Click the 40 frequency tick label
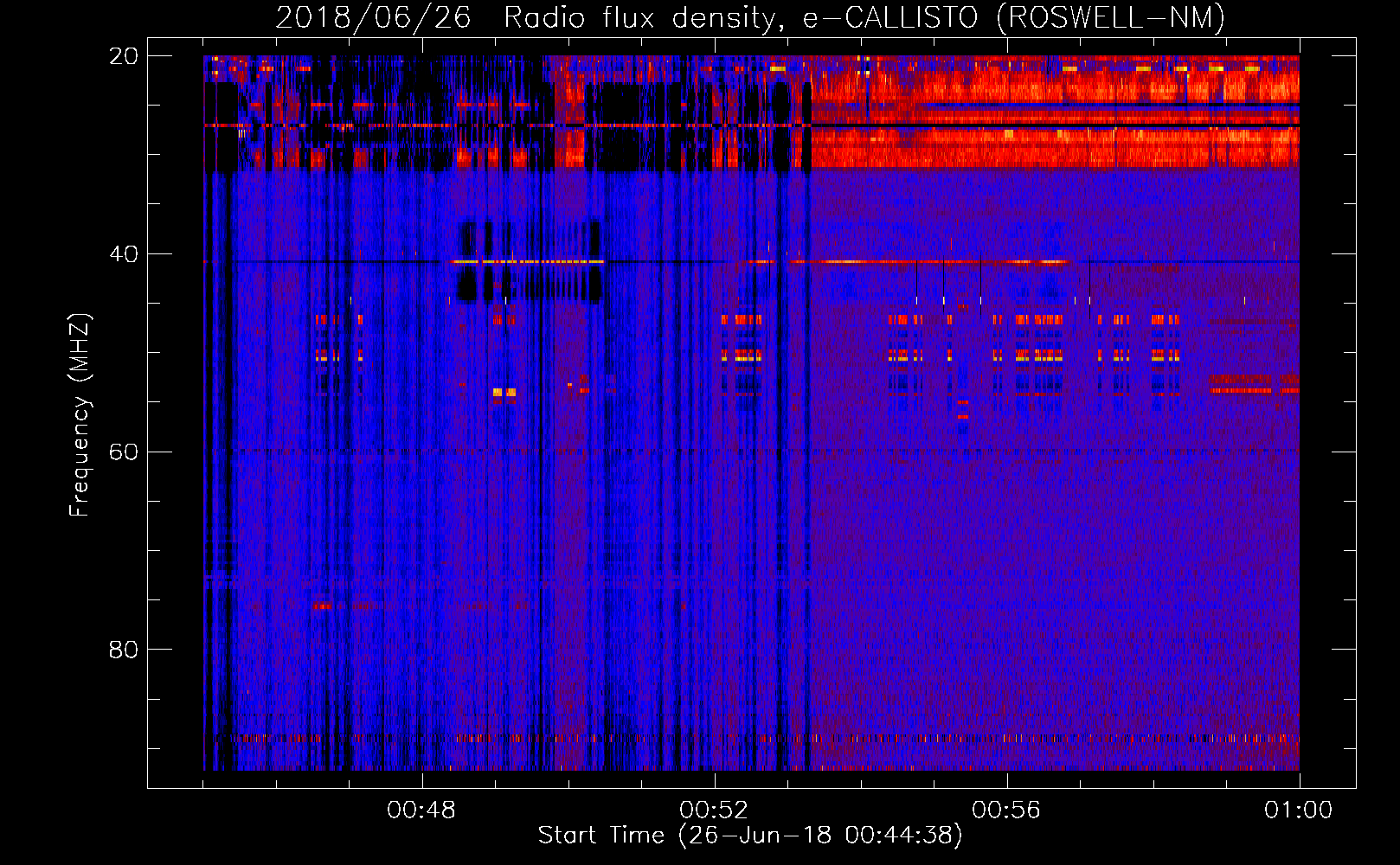Image resolution: width=1400 pixels, height=865 pixels. point(124,254)
